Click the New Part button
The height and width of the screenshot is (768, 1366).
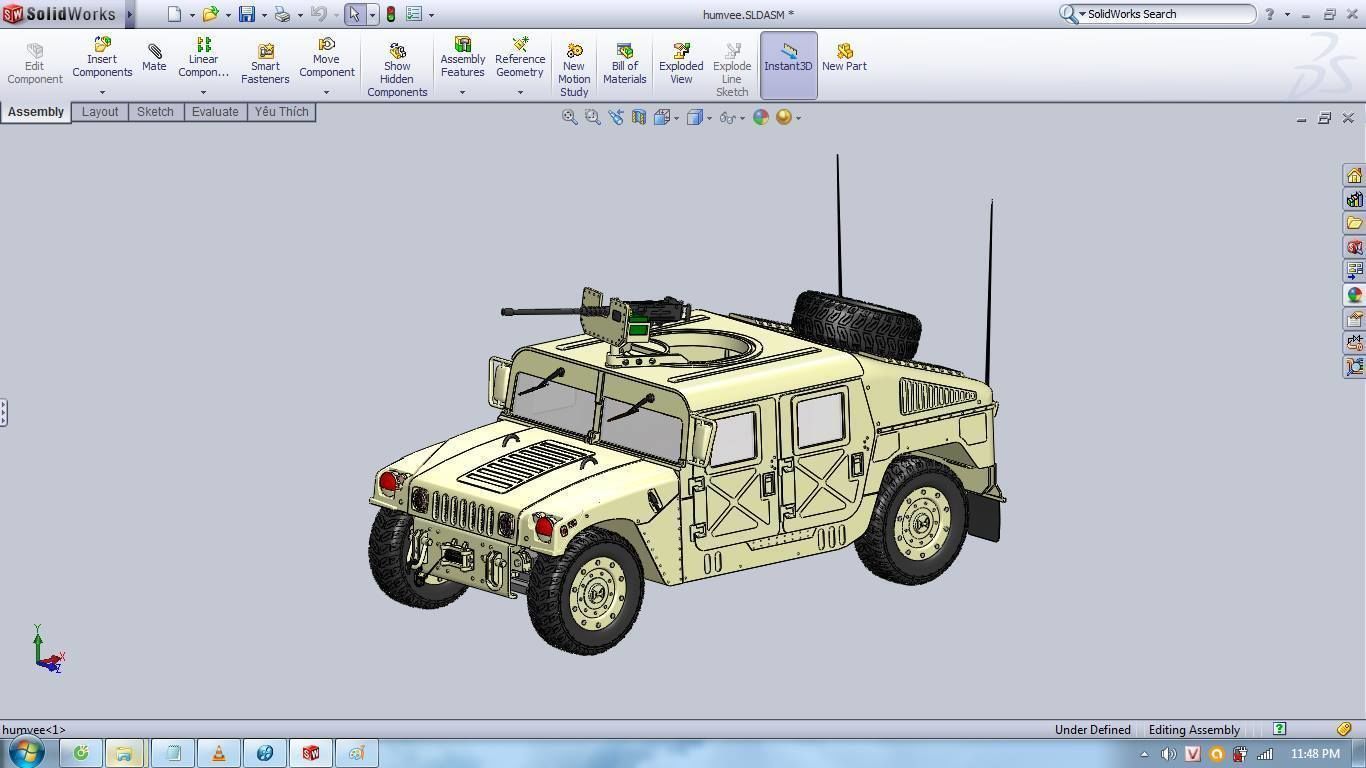pyautogui.click(x=843, y=58)
